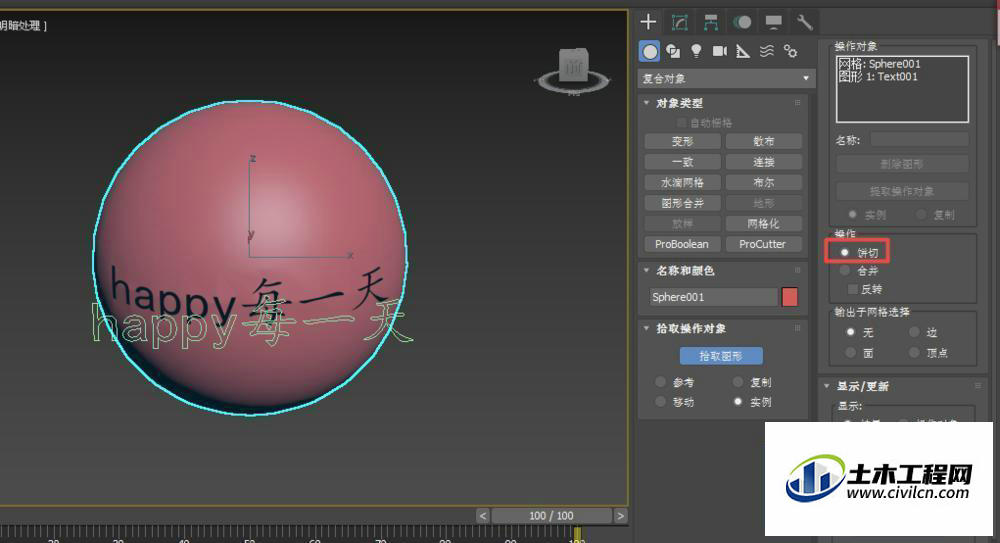
Task: Collapse the 显示/更新 rollout
Action: click(x=827, y=386)
